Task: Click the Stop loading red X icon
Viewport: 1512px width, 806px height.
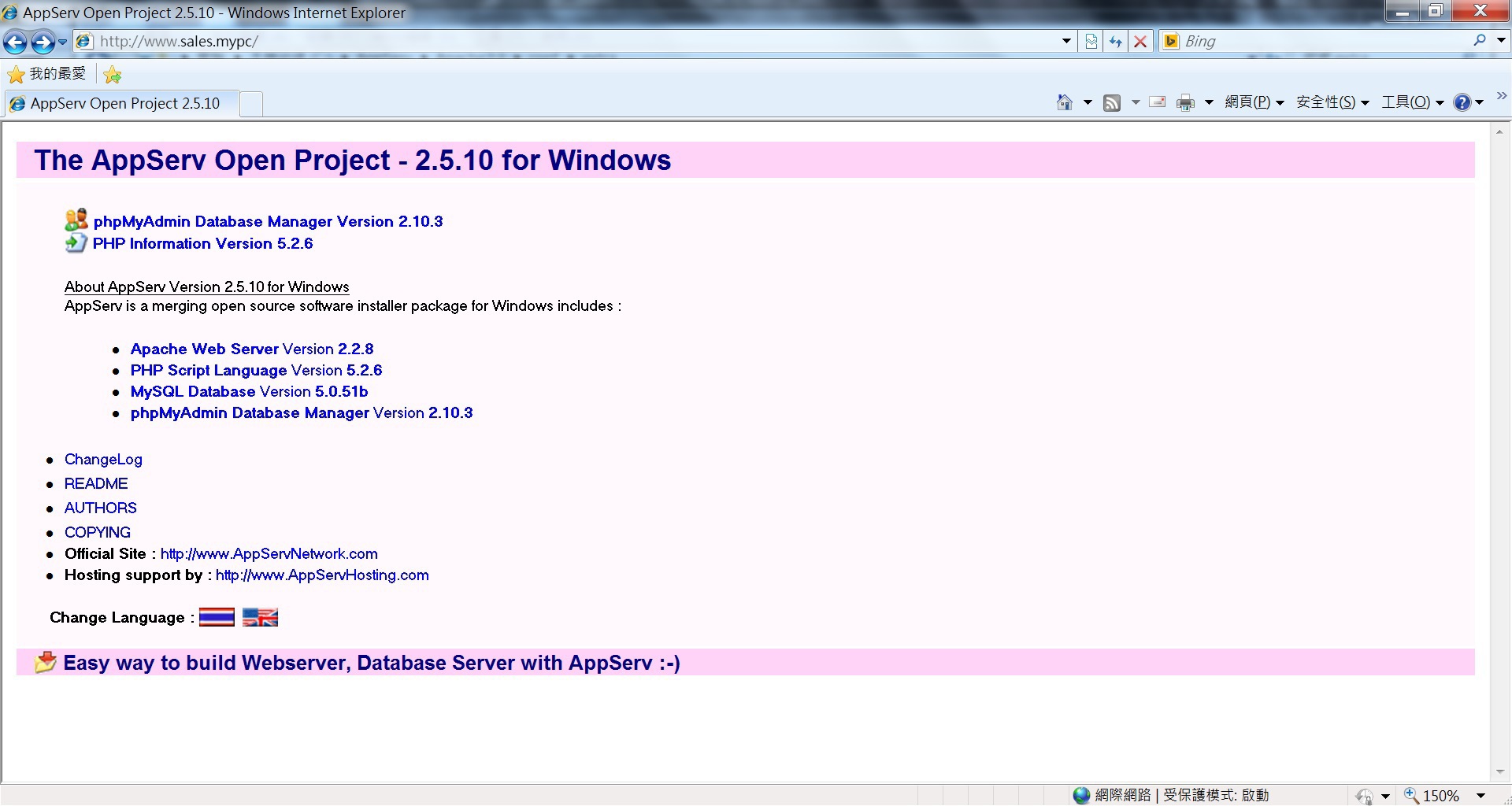Action: [x=1140, y=41]
